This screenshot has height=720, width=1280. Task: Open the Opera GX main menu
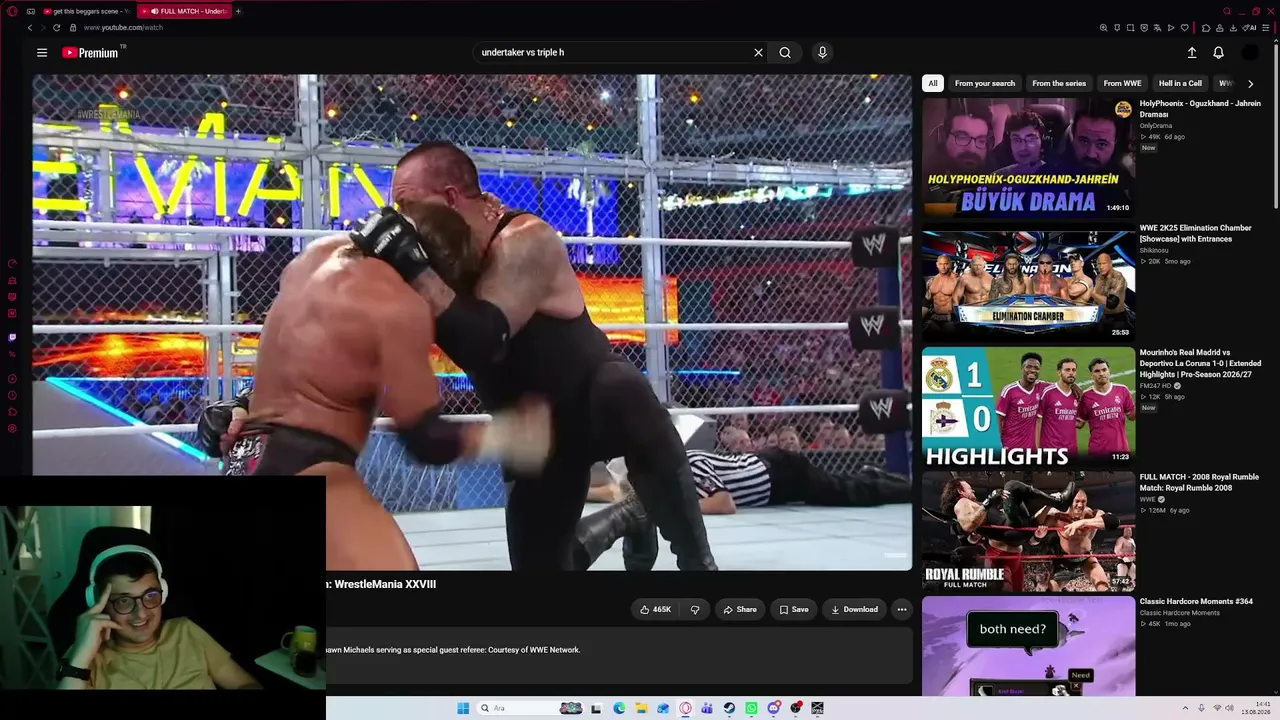[x=12, y=11]
